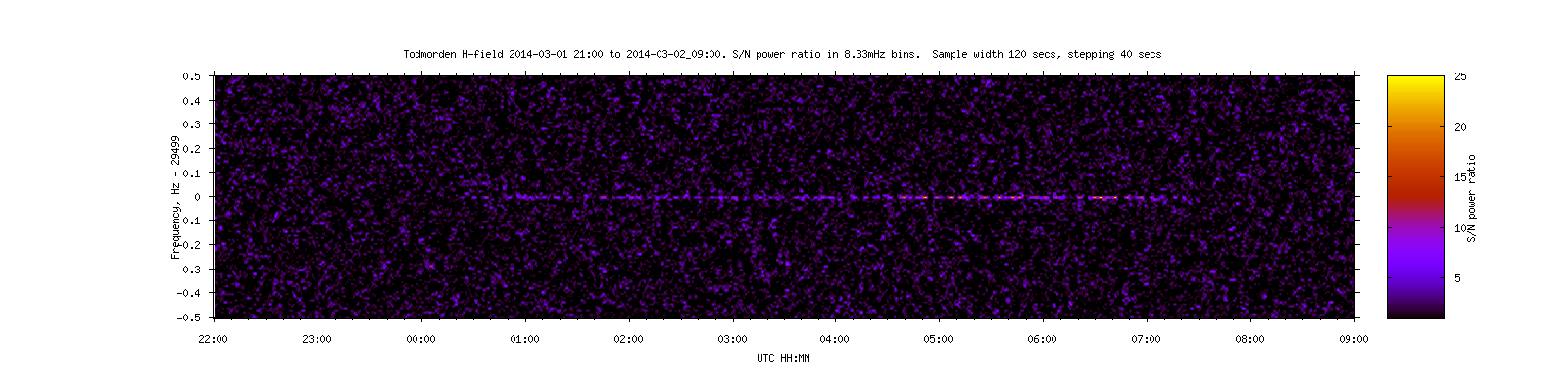Viewport: 1568px width, 392px height.
Task: Click the colorbar value label 25
Action: [1460, 76]
